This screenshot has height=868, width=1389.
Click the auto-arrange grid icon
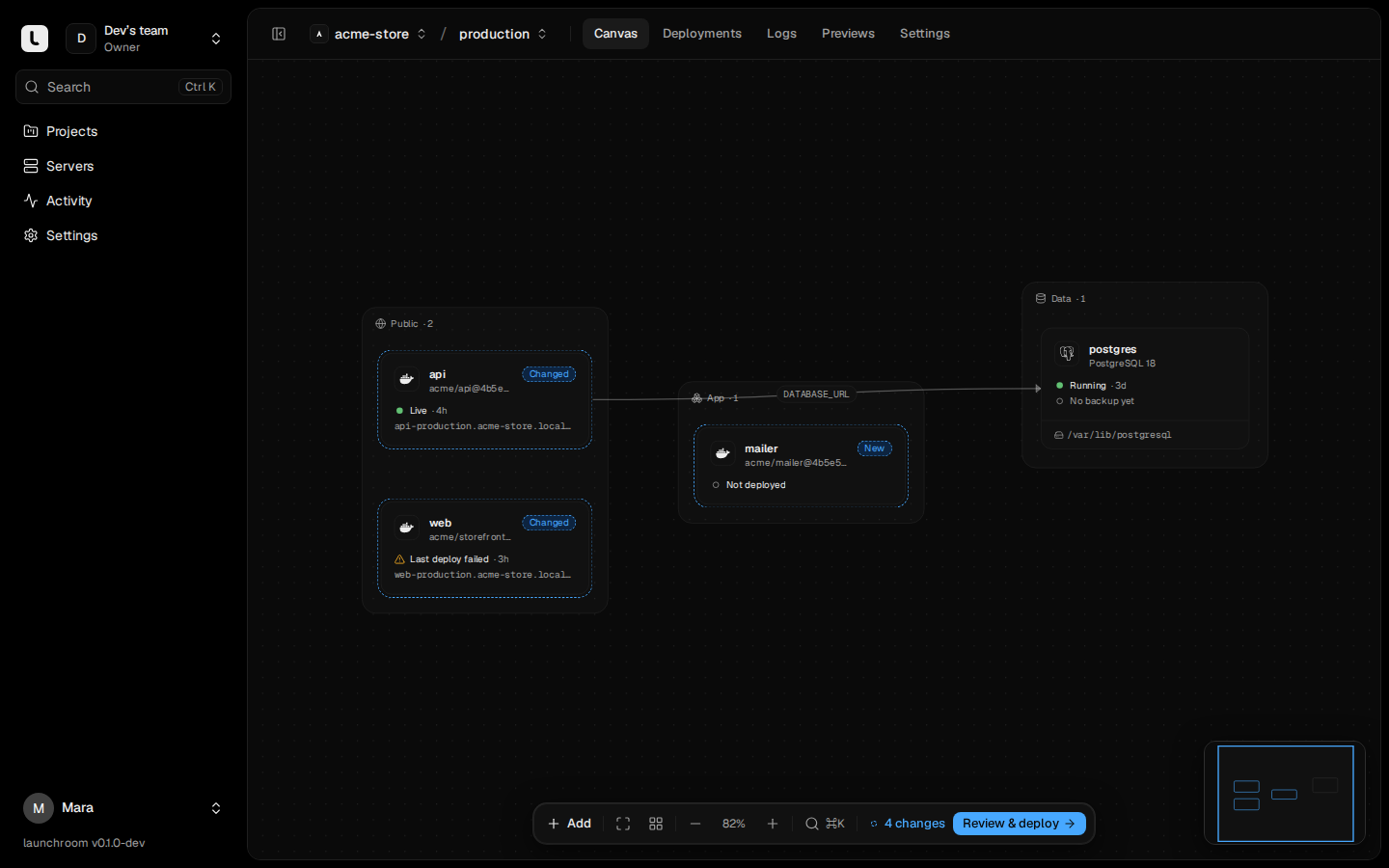(656, 824)
